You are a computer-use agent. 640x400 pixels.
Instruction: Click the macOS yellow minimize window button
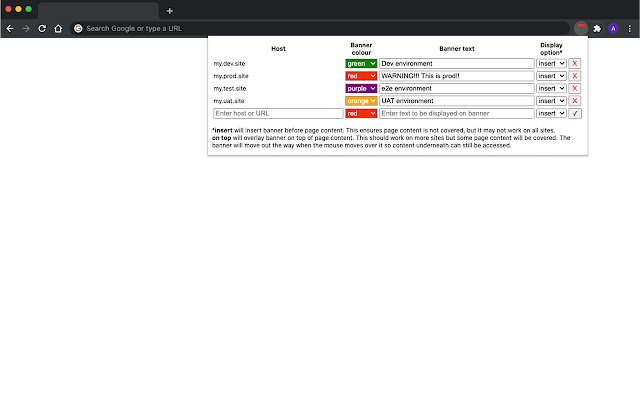[x=18, y=9]
